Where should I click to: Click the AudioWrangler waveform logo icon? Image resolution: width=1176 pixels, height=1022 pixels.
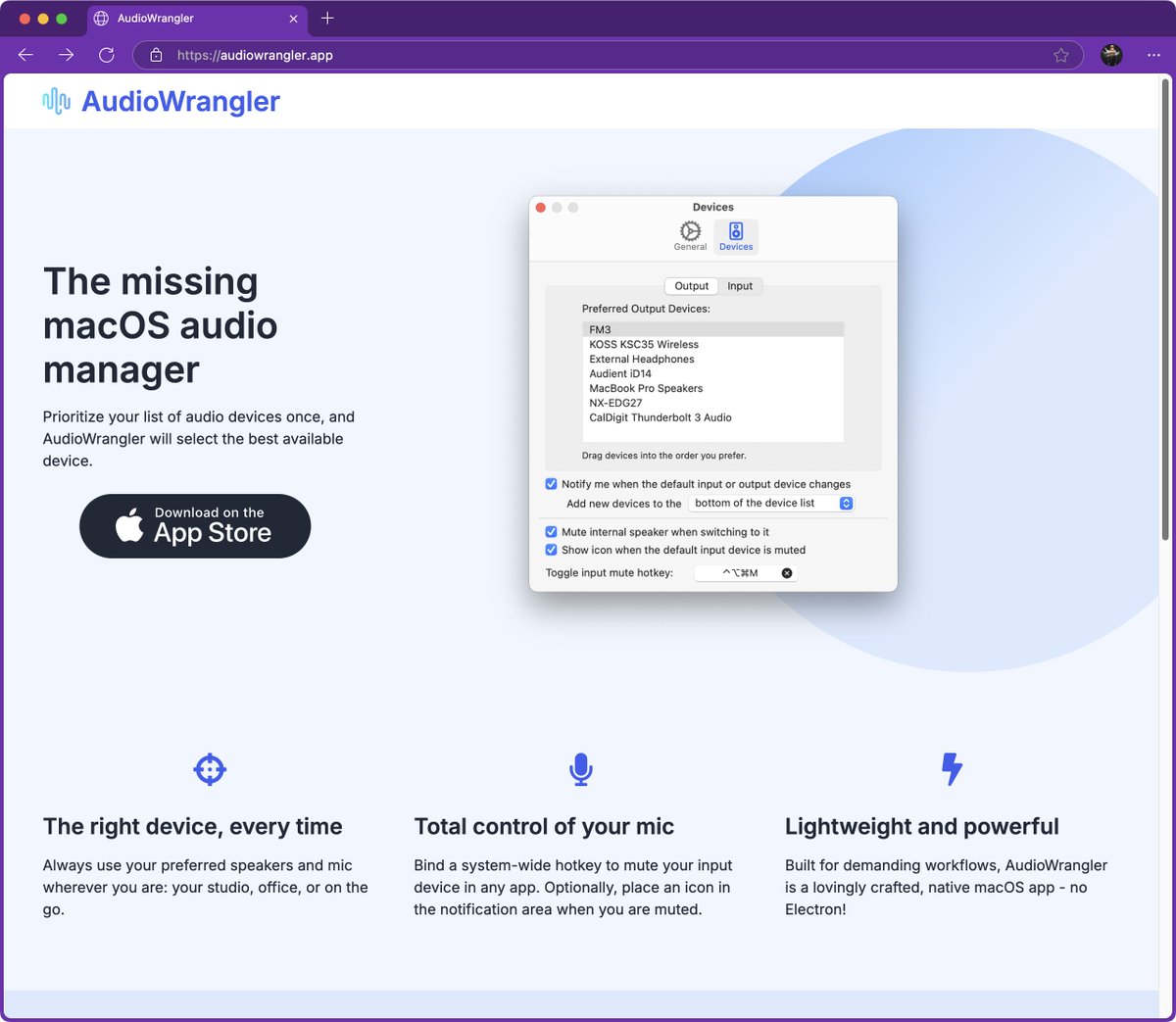[x=56, y=101]
